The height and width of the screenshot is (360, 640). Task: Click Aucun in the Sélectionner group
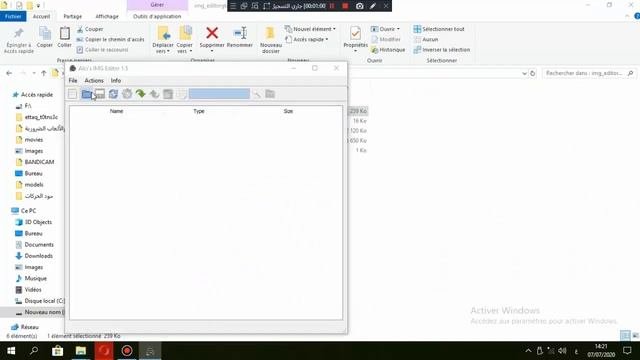[426, 40]
